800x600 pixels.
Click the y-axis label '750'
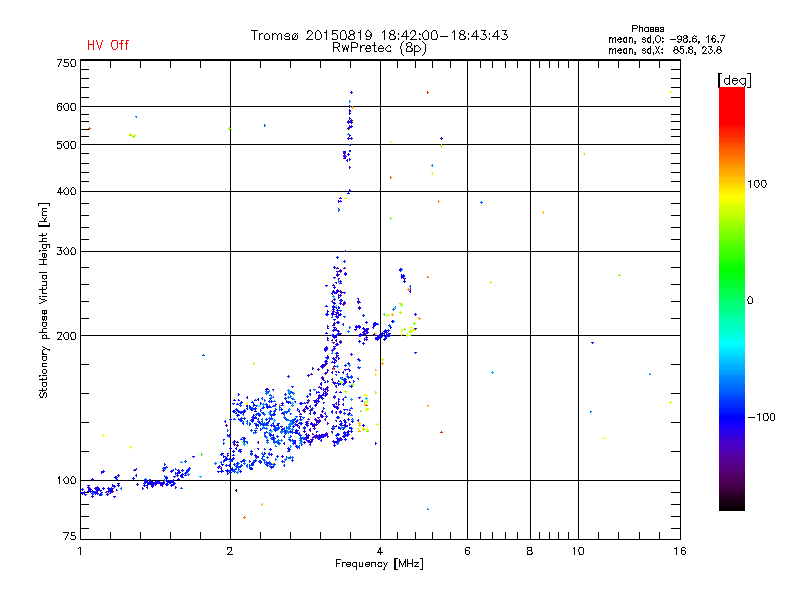click(66, 63)
